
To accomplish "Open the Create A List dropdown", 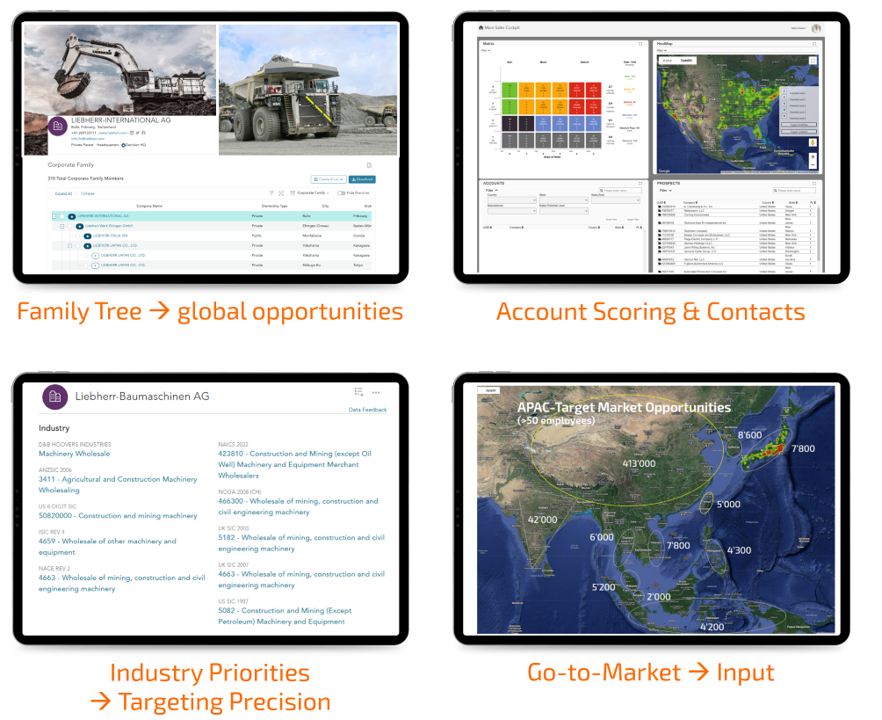I will pos(328,179).
